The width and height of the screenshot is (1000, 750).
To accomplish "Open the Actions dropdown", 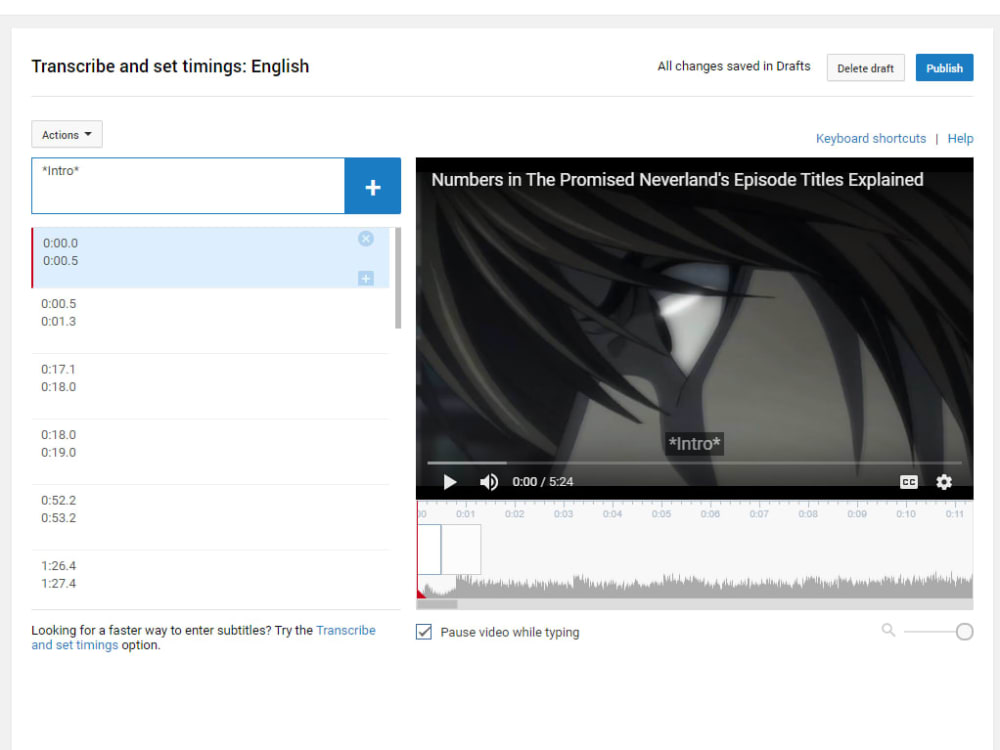I will tap(67, 135).
